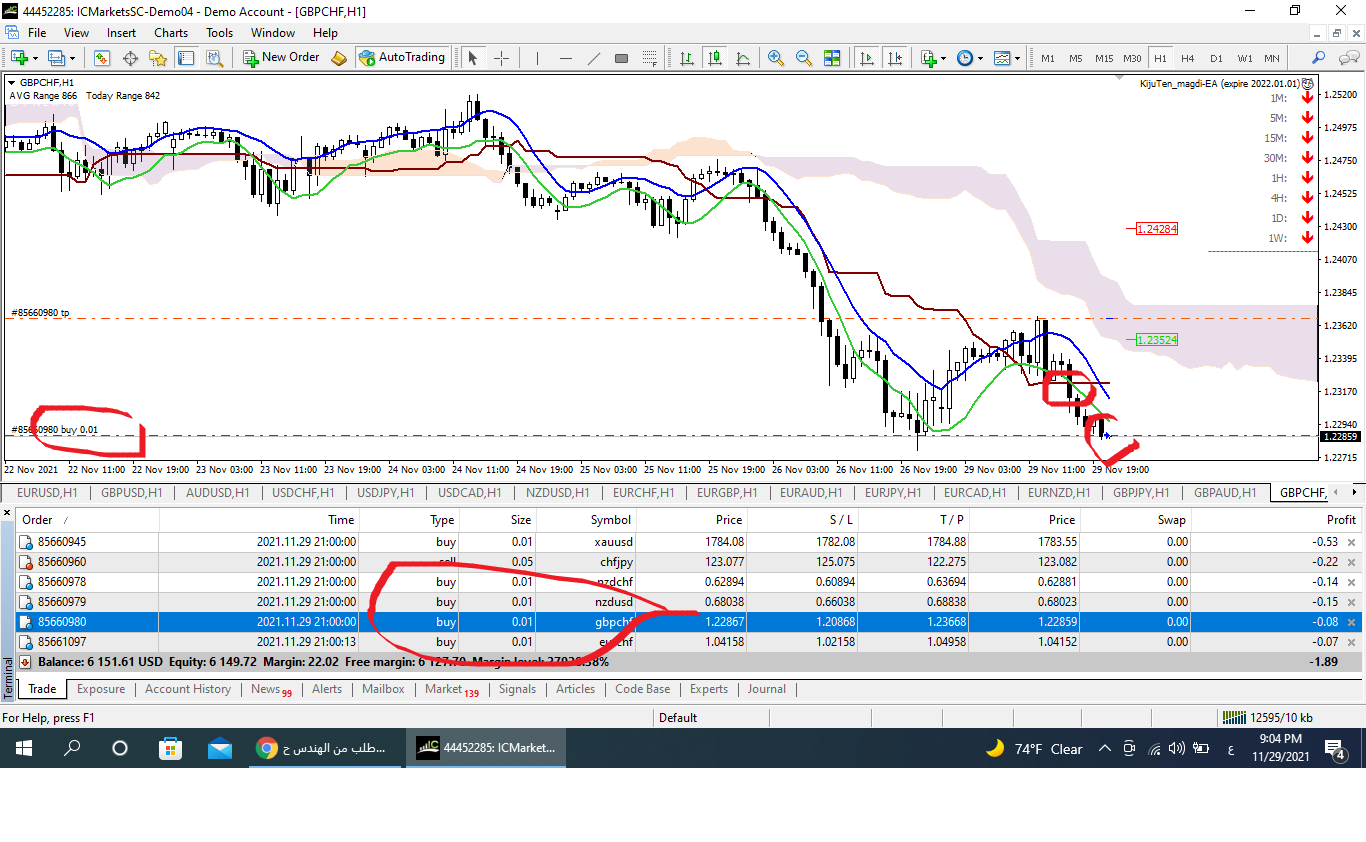
Task: Select the Crosshair tool
Action: pos(502,58)
